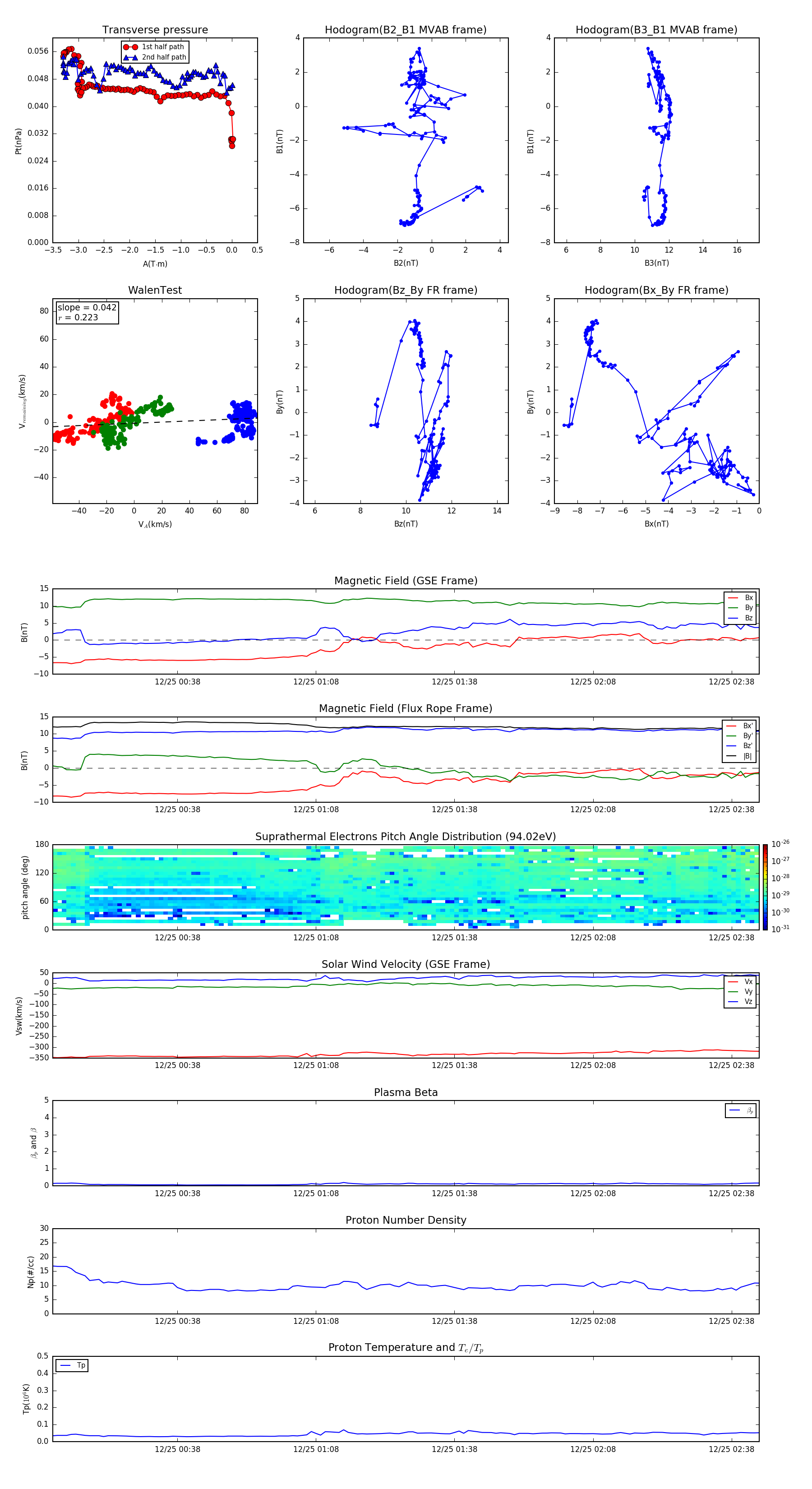Select Bz' in the Flux Rope legend
This screenshot has width=812, height=1489.
(x=740, y=746)
